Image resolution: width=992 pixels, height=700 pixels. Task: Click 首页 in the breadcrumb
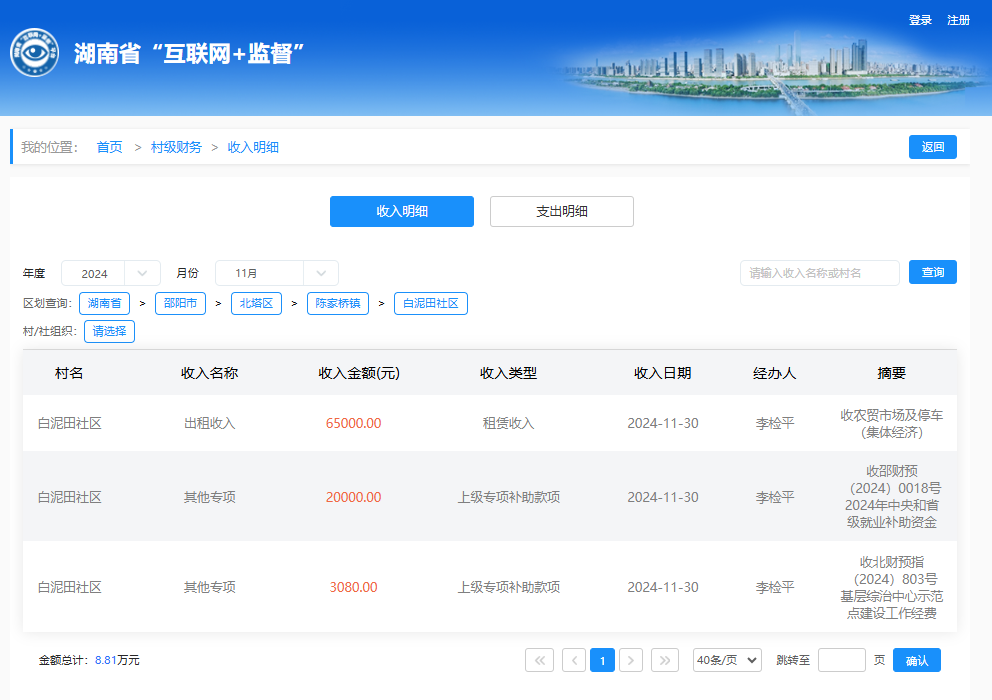point(109,147)
